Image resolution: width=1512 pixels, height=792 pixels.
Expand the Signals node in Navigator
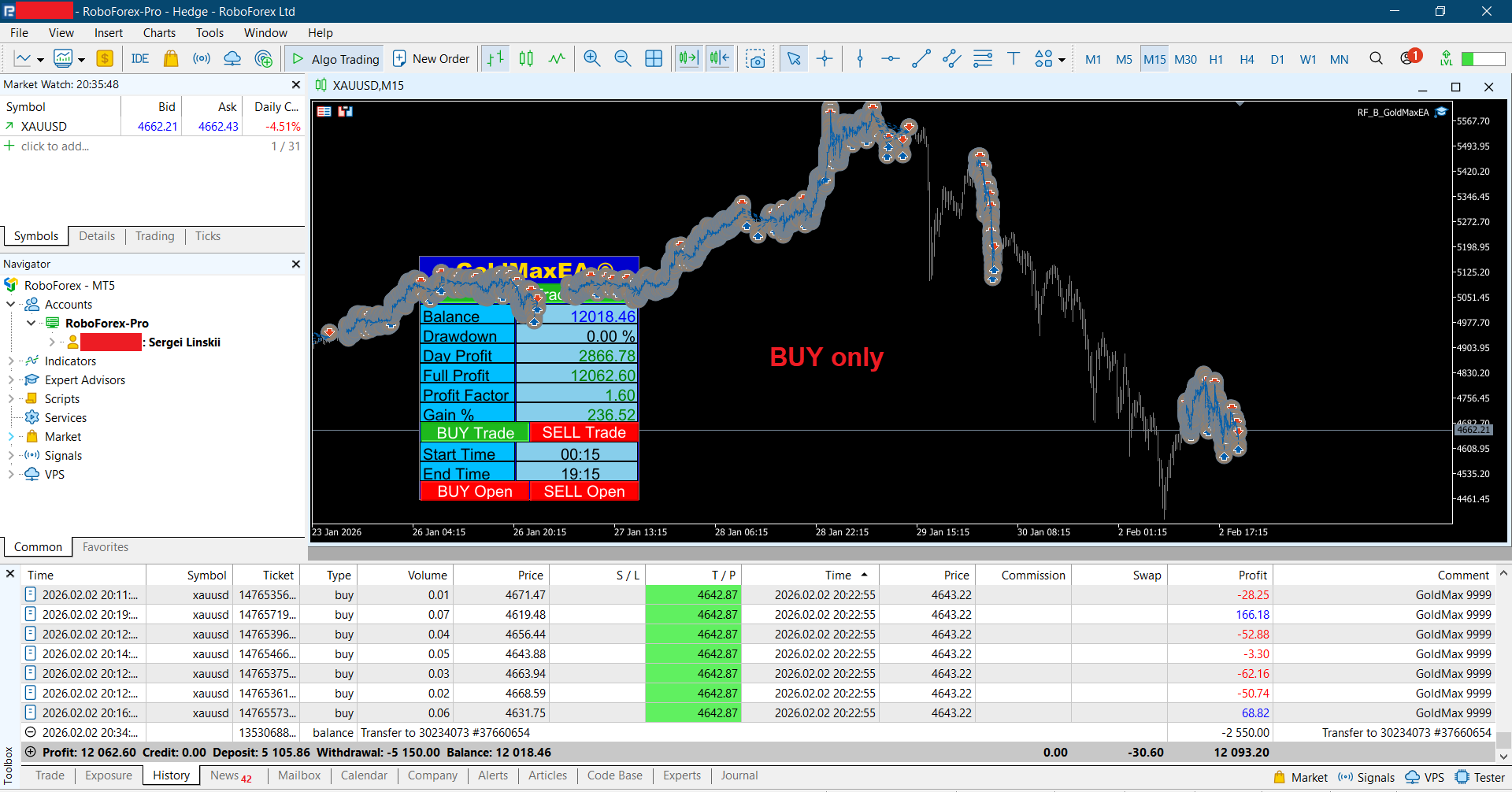tap(11, 456)
